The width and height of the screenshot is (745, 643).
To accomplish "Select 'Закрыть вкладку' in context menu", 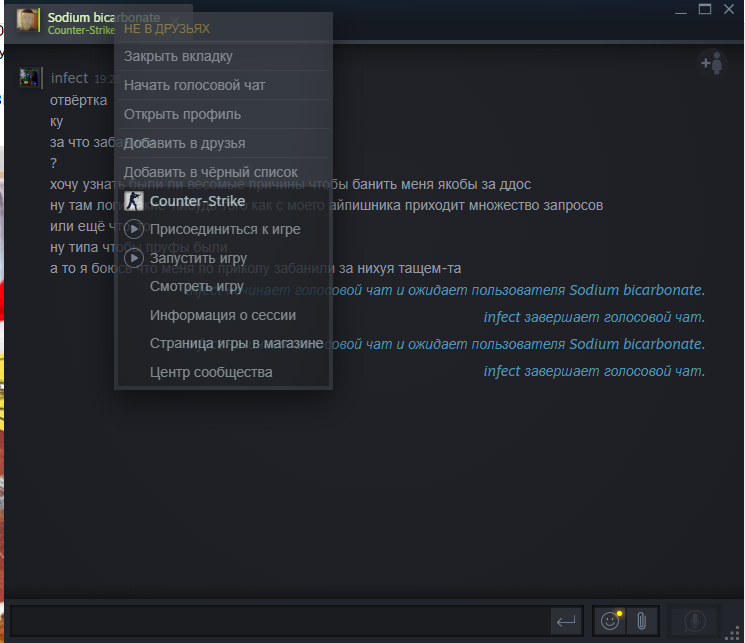I will [223, 57].
